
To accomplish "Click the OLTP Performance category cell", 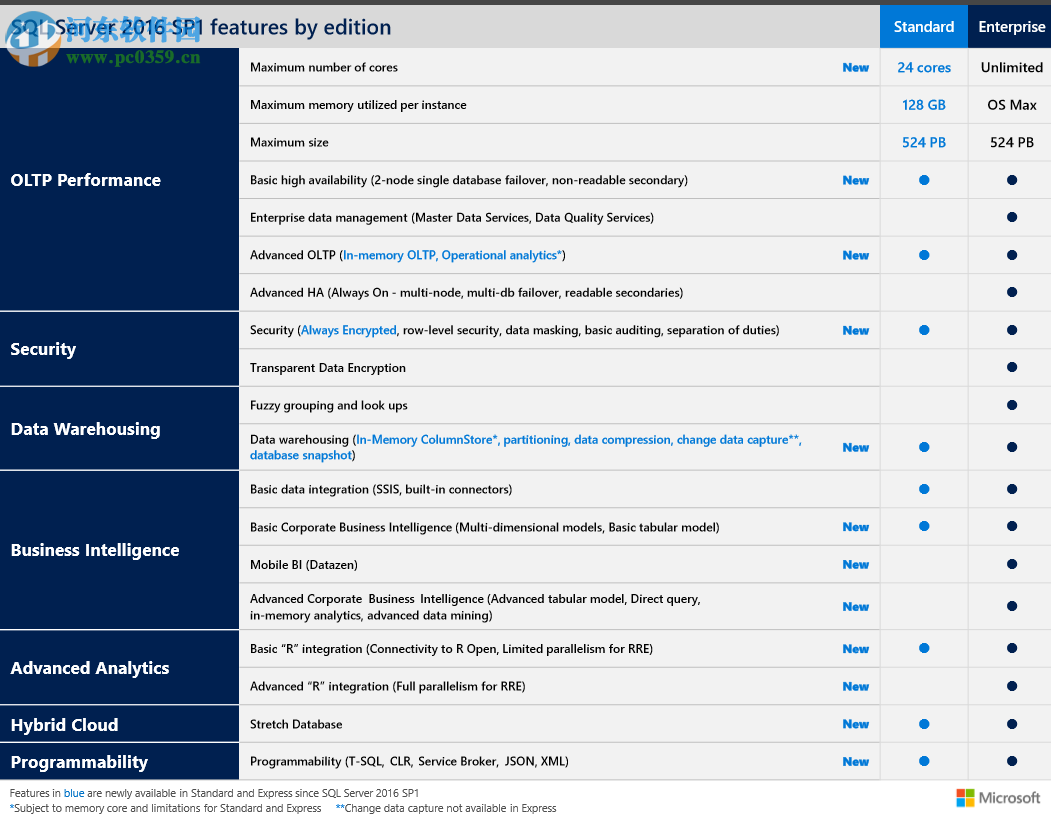I will (x=86, y=180).
